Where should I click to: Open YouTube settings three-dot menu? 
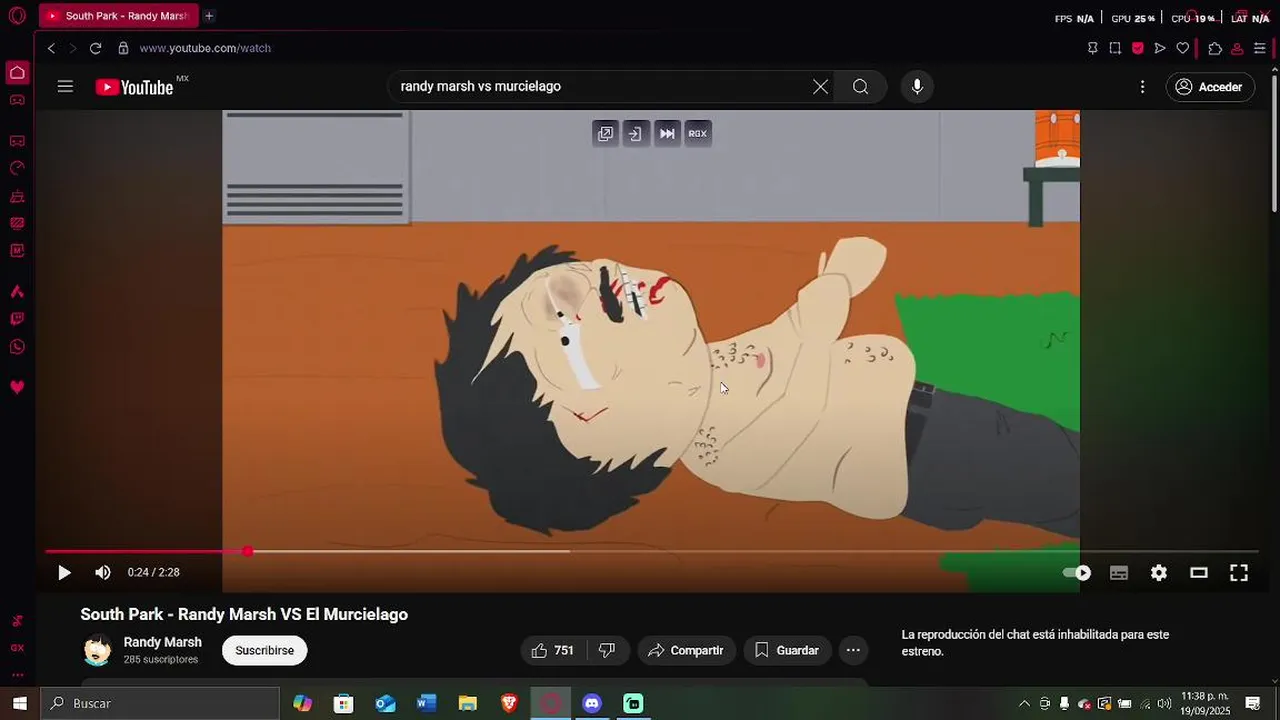[x=1142, y=87]
